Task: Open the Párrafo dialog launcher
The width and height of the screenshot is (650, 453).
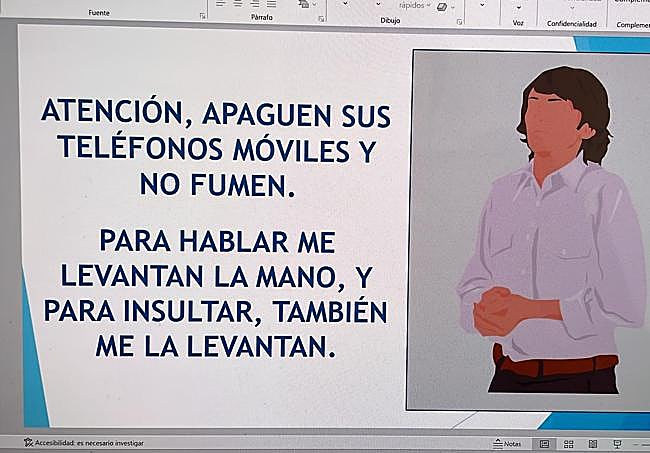Action: tap(321, 19)
